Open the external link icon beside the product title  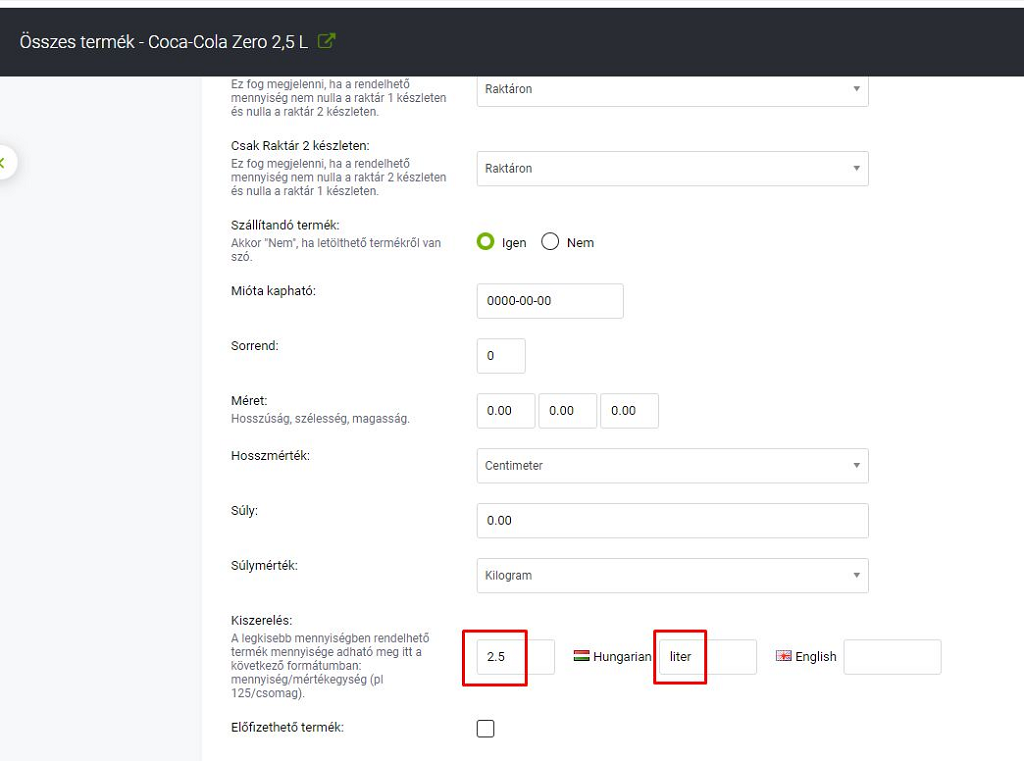click(x=326, y=42)
